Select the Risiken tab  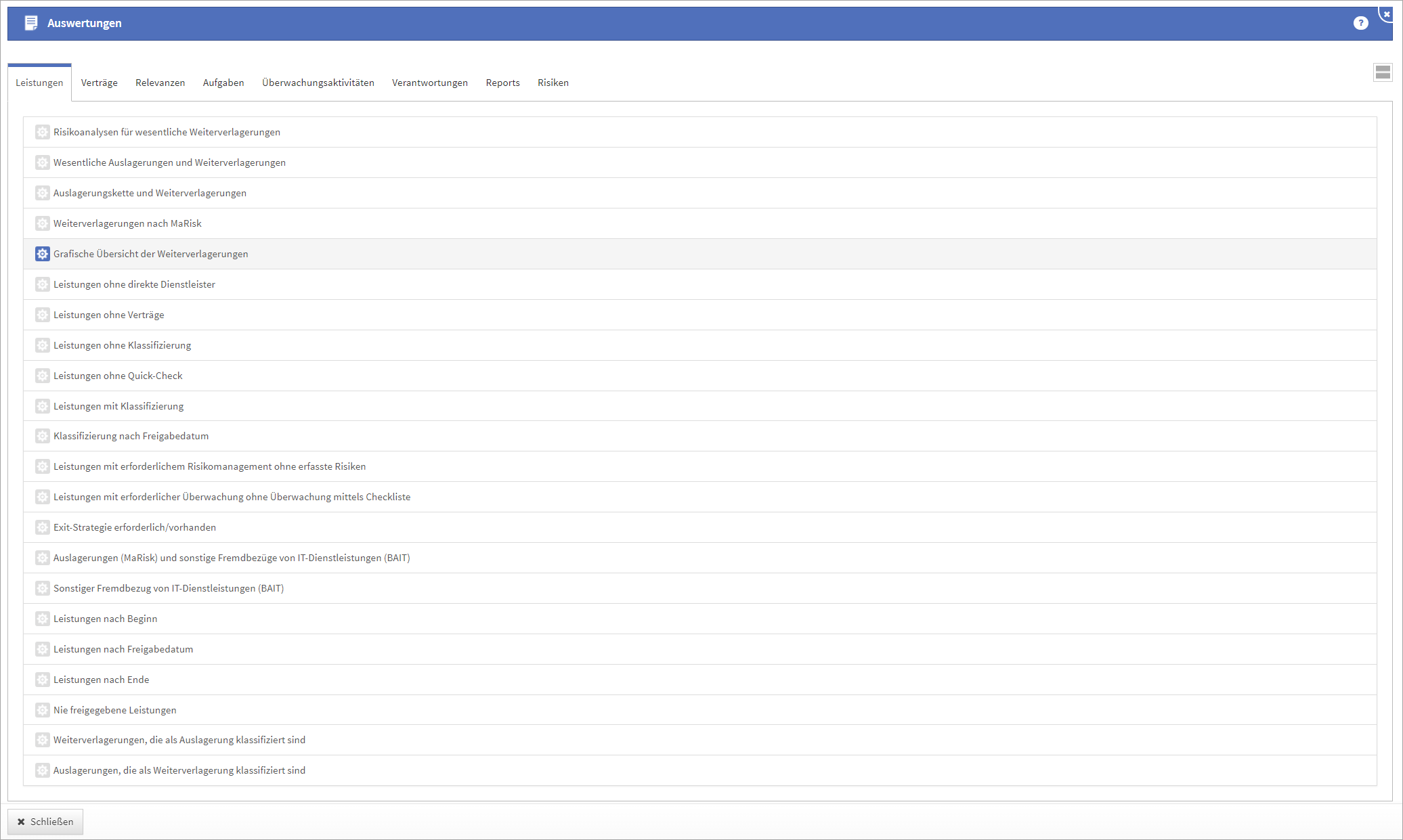tap(553, 83)
